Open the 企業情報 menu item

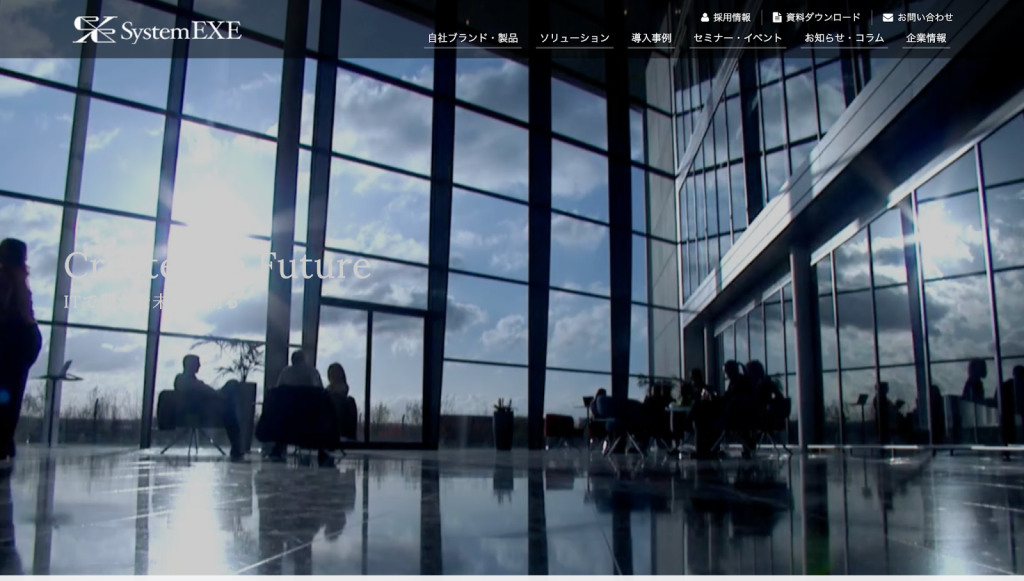click(926, 38)
